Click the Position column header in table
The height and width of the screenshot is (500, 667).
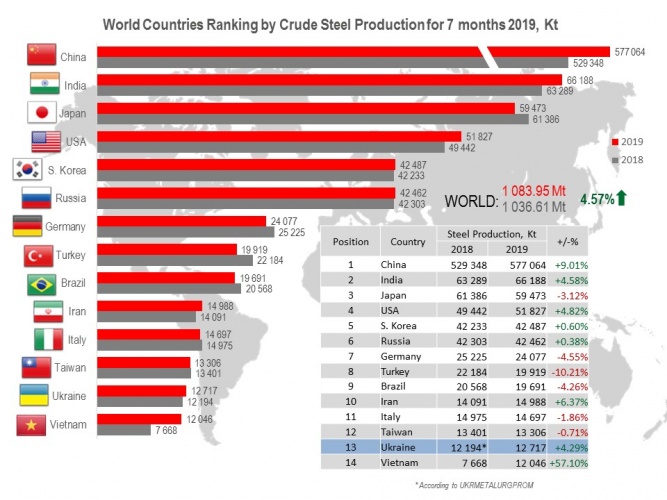tap(350, 241)
